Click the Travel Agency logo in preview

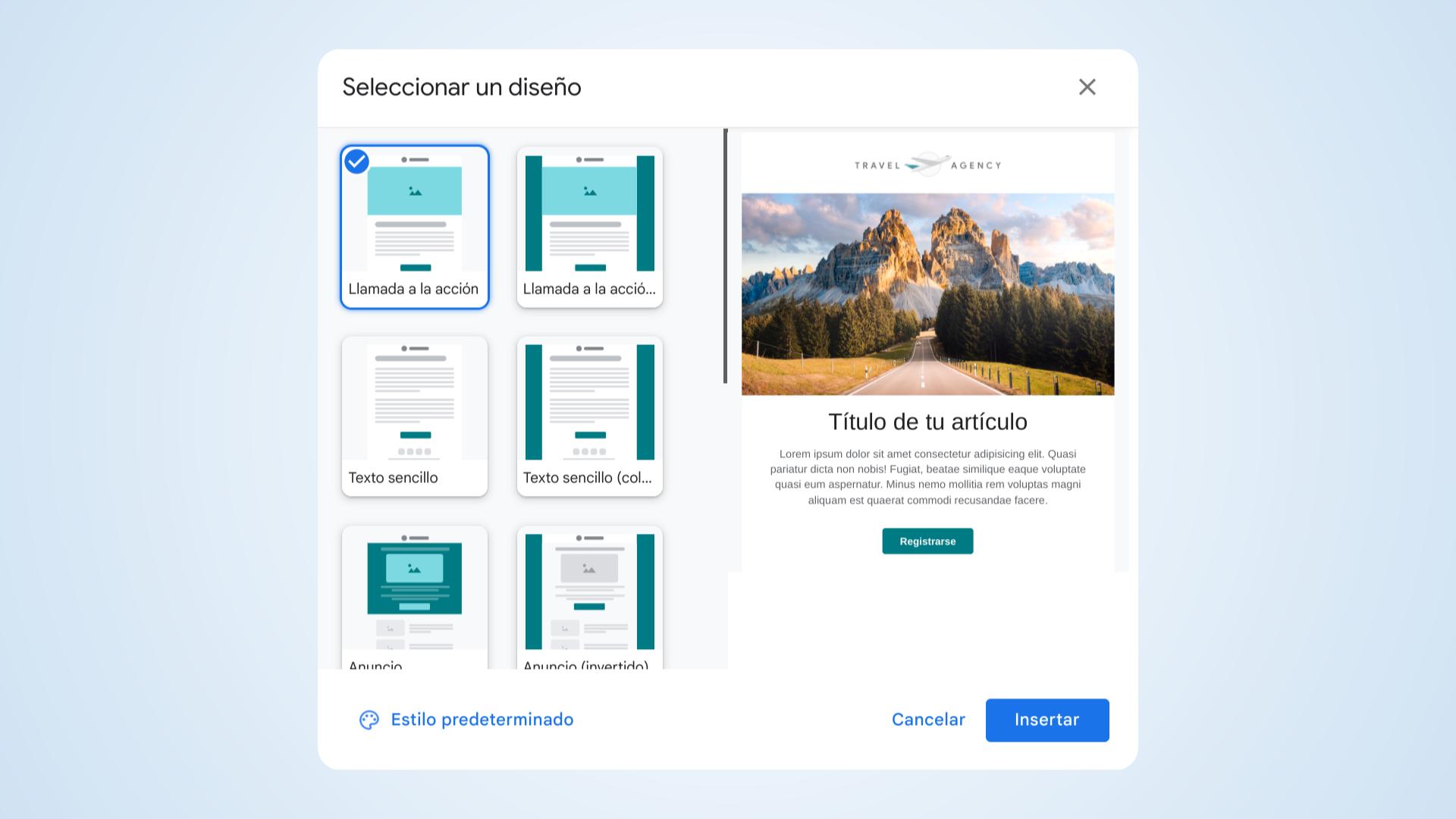tap(927, 164)
